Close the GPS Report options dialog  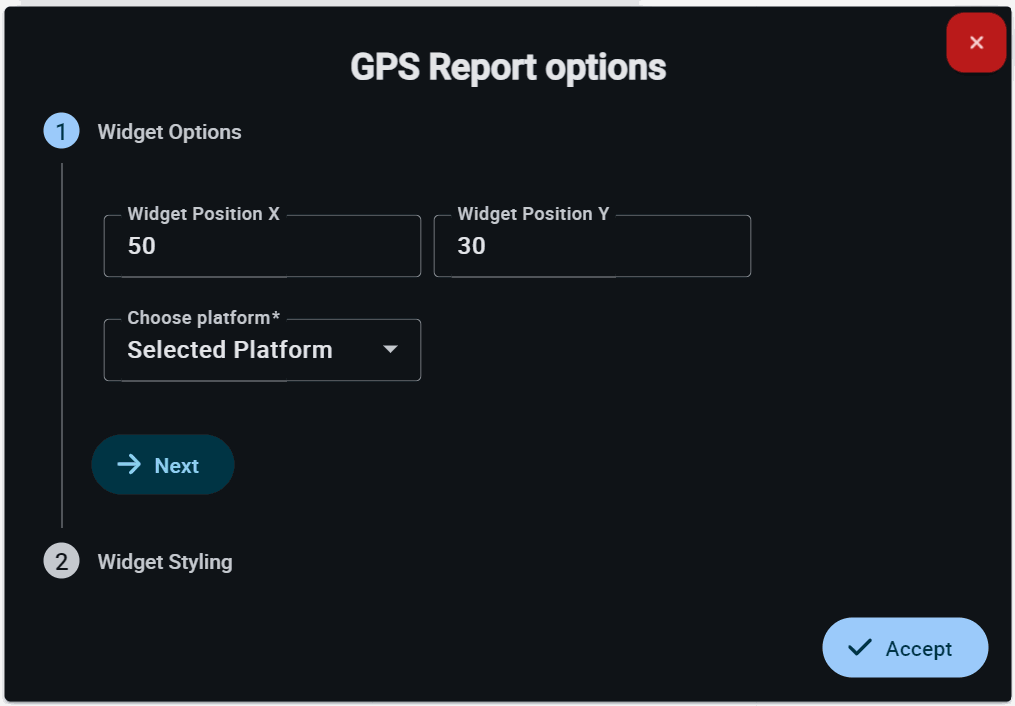pyautogui.click(x=976, y=43)
